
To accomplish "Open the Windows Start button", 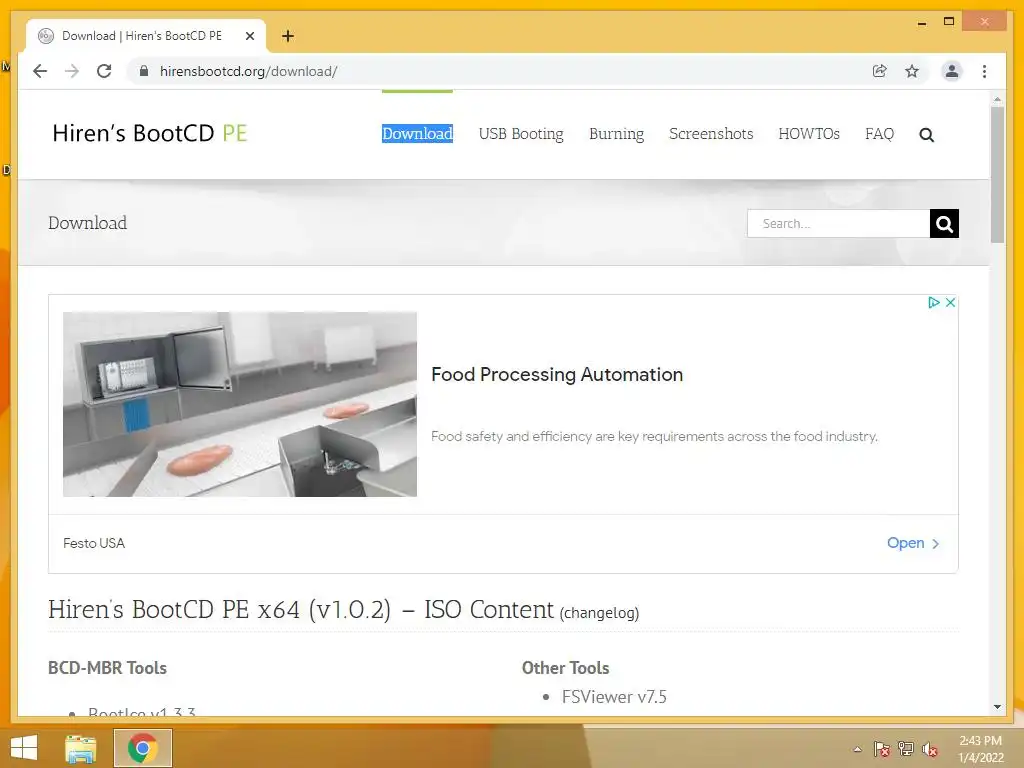I will click(x=24, y=748).
